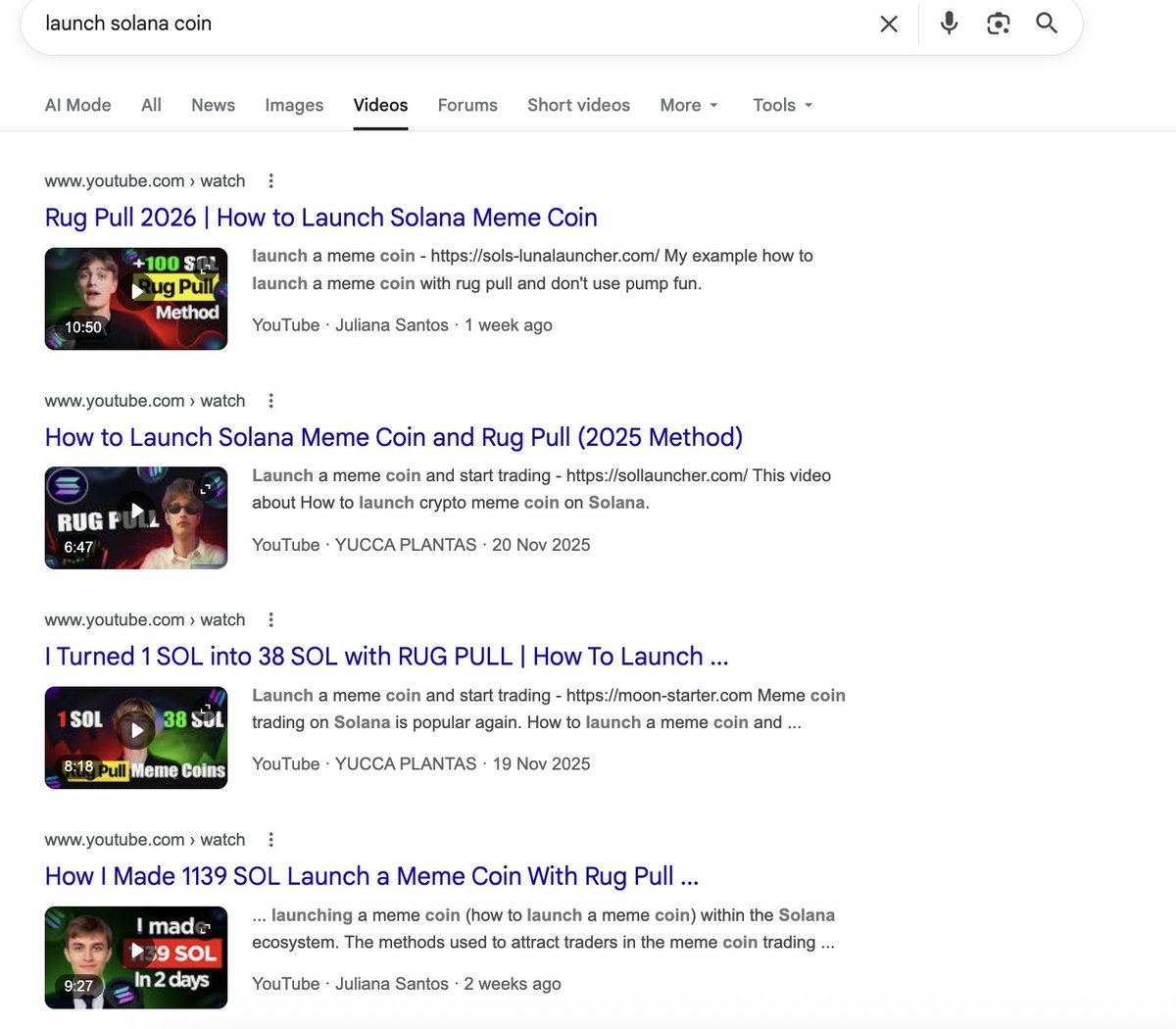Open 'How to Launch Solana Meme Coin and Rug Pull (2025 Method)'

click(394, 437)
